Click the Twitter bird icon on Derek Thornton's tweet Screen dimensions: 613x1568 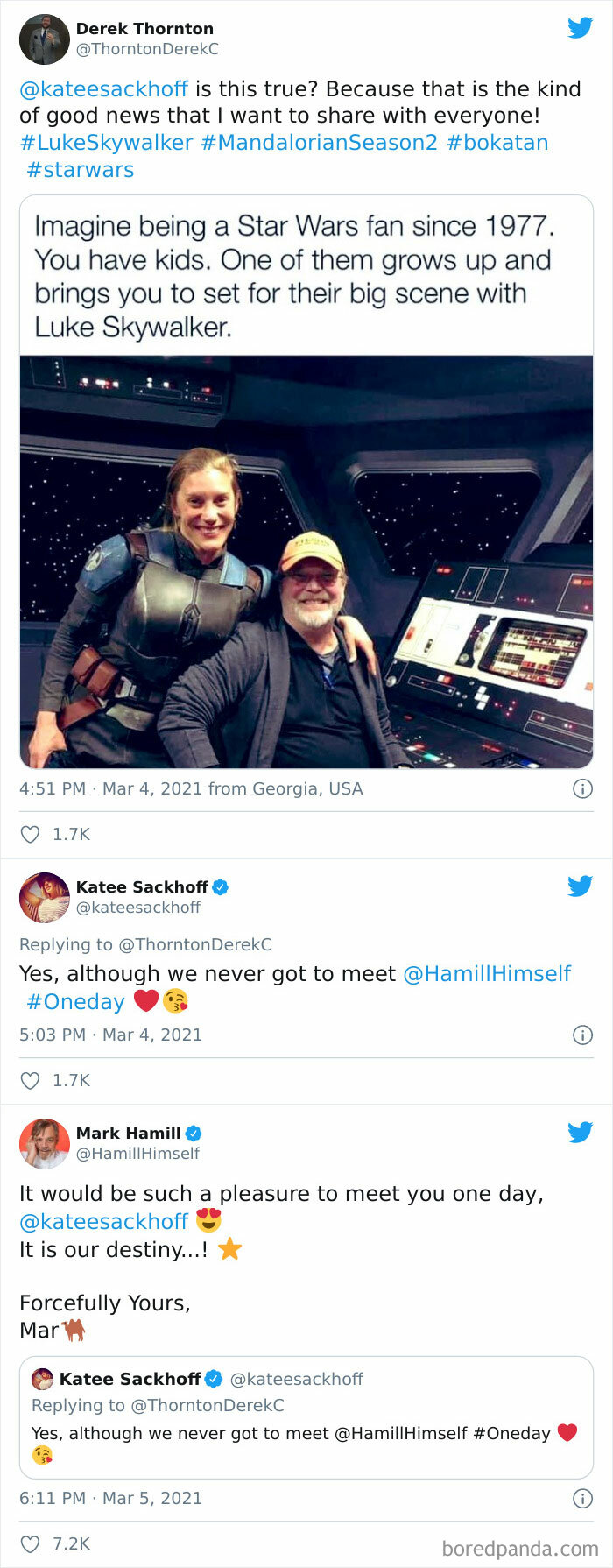pyautogui.click(x=580, y=28)
